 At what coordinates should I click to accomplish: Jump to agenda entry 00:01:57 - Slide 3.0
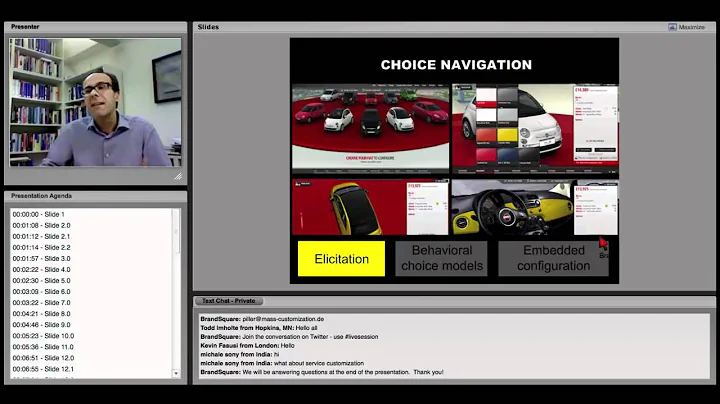coord(41,258)
